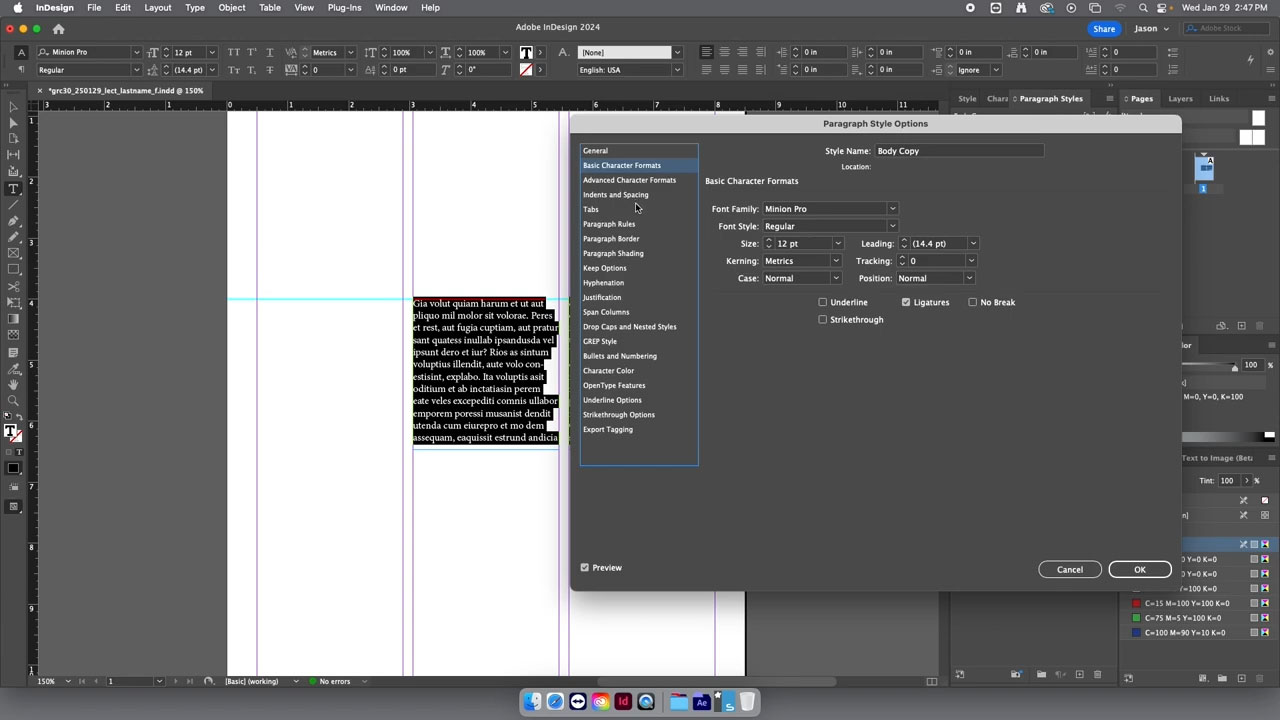
Task: Select the Pencil tool
Action: 13,237
